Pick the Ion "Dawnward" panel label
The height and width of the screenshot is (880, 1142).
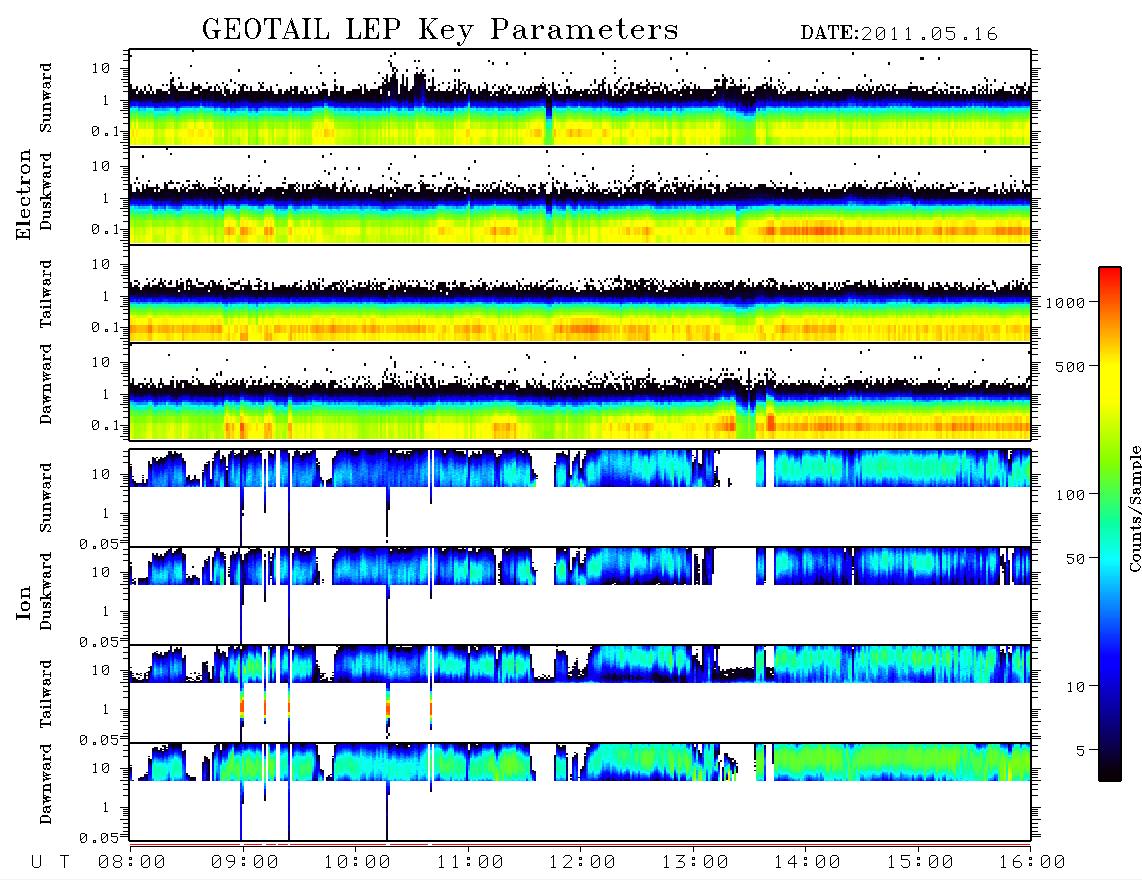click(x=46, y=784)
